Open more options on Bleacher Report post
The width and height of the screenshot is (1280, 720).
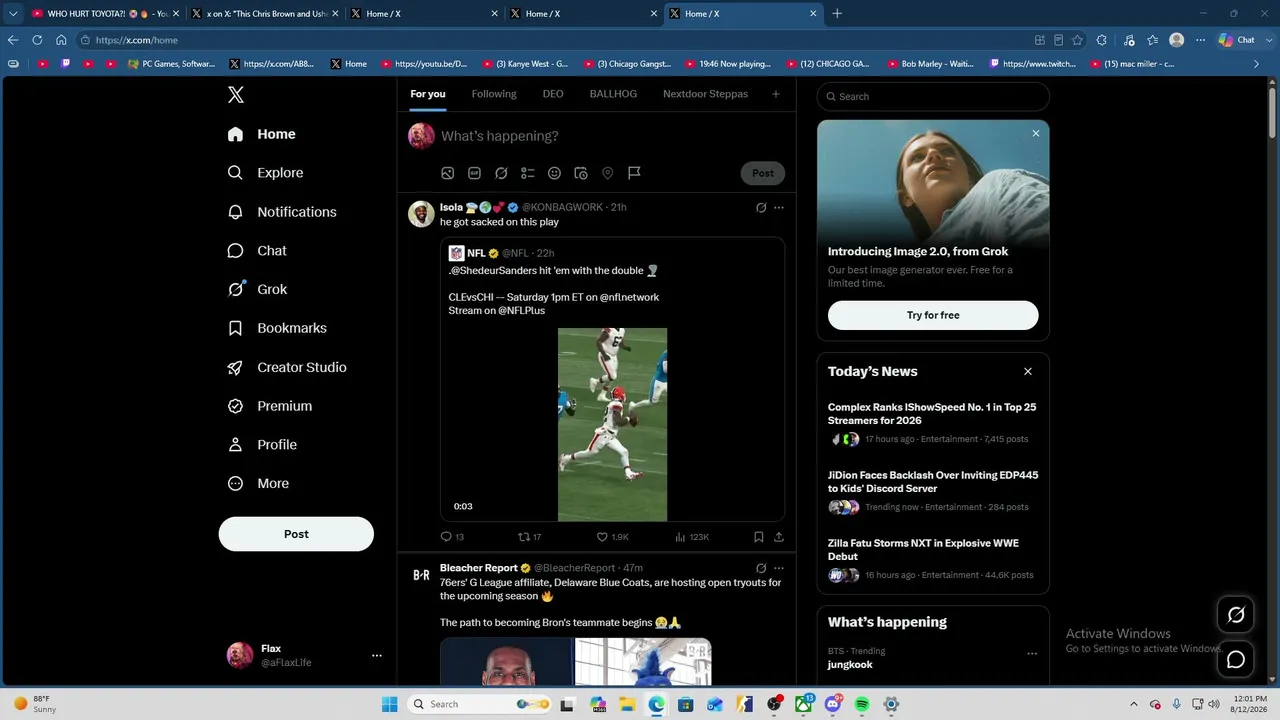point(779,568)
